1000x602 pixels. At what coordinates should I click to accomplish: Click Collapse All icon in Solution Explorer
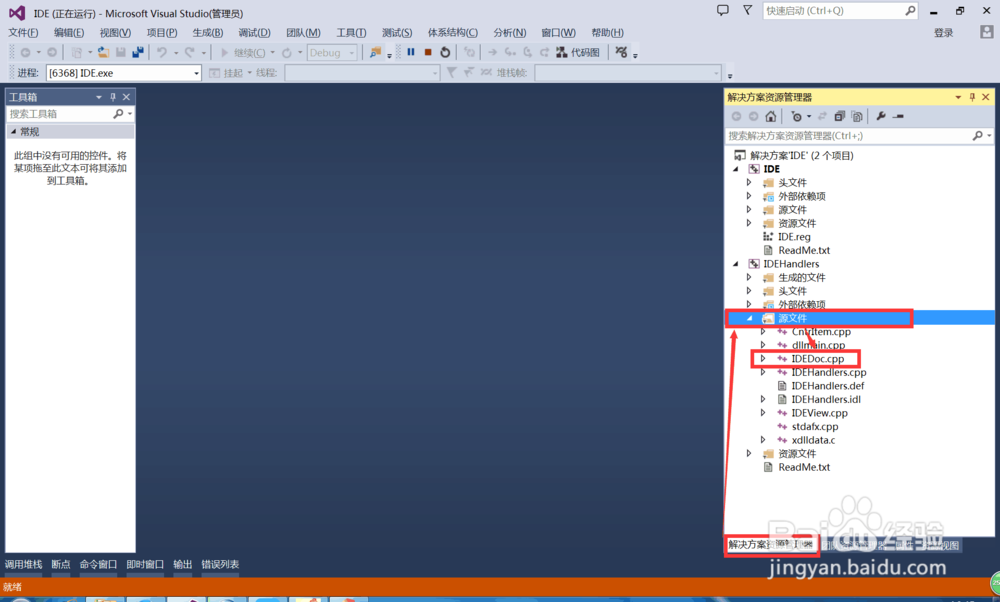(840, 115)
